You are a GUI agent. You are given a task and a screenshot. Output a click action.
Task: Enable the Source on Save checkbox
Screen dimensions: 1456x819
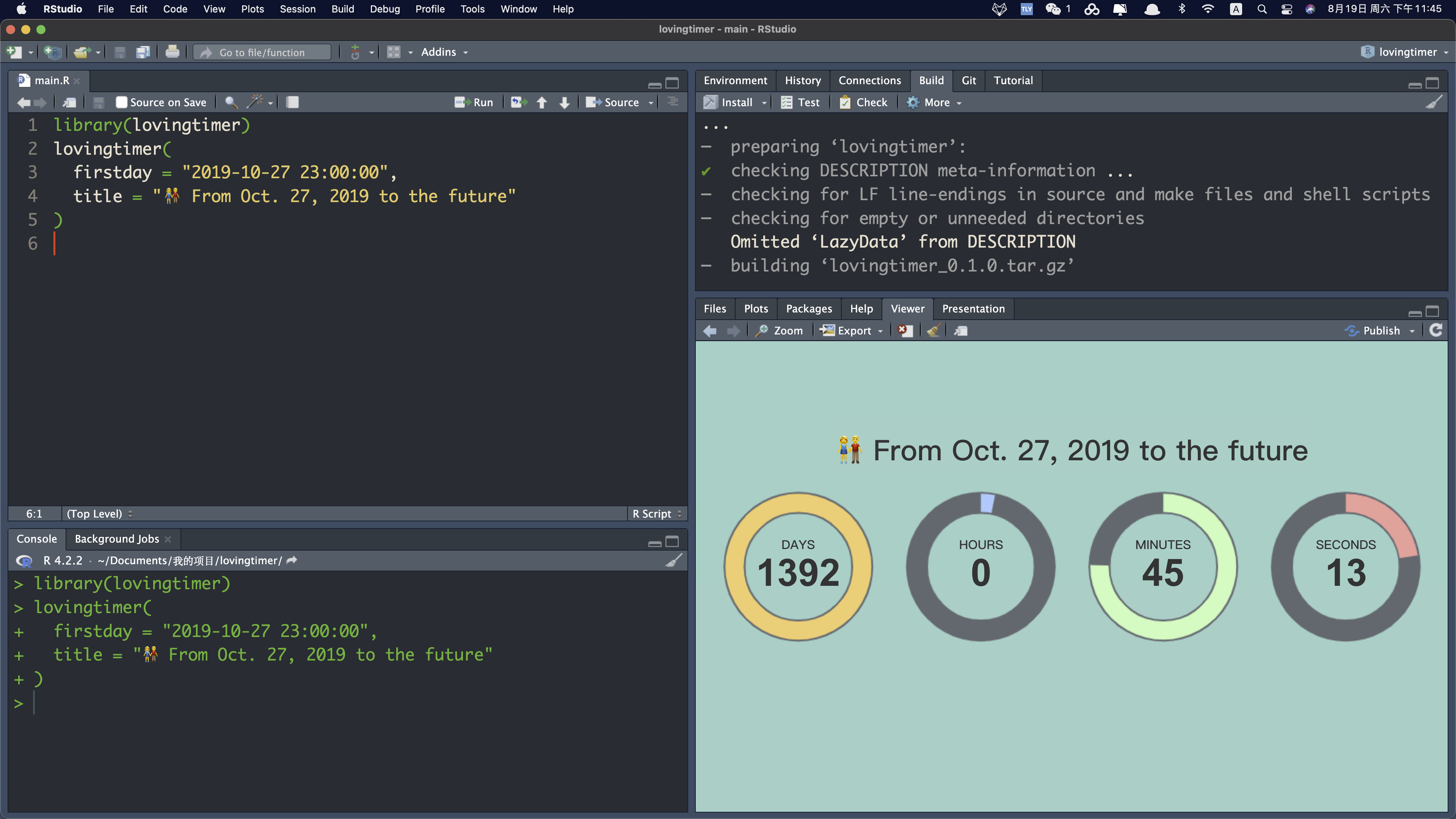pyautogui.click(x=121, y=102)
